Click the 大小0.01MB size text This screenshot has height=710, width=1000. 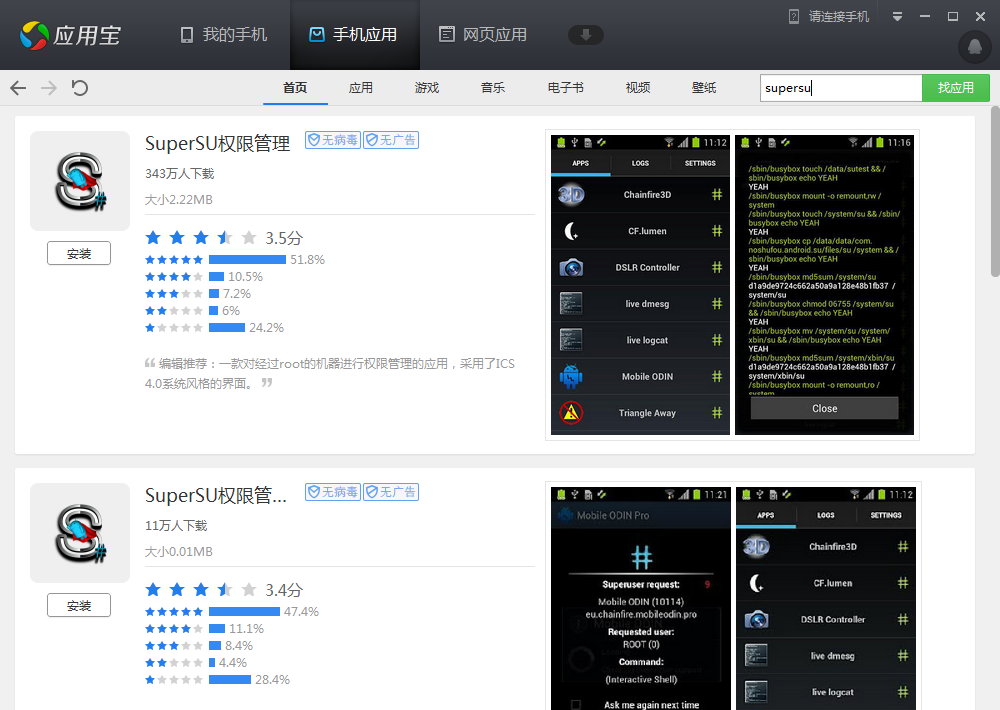[x=179, y=552]
